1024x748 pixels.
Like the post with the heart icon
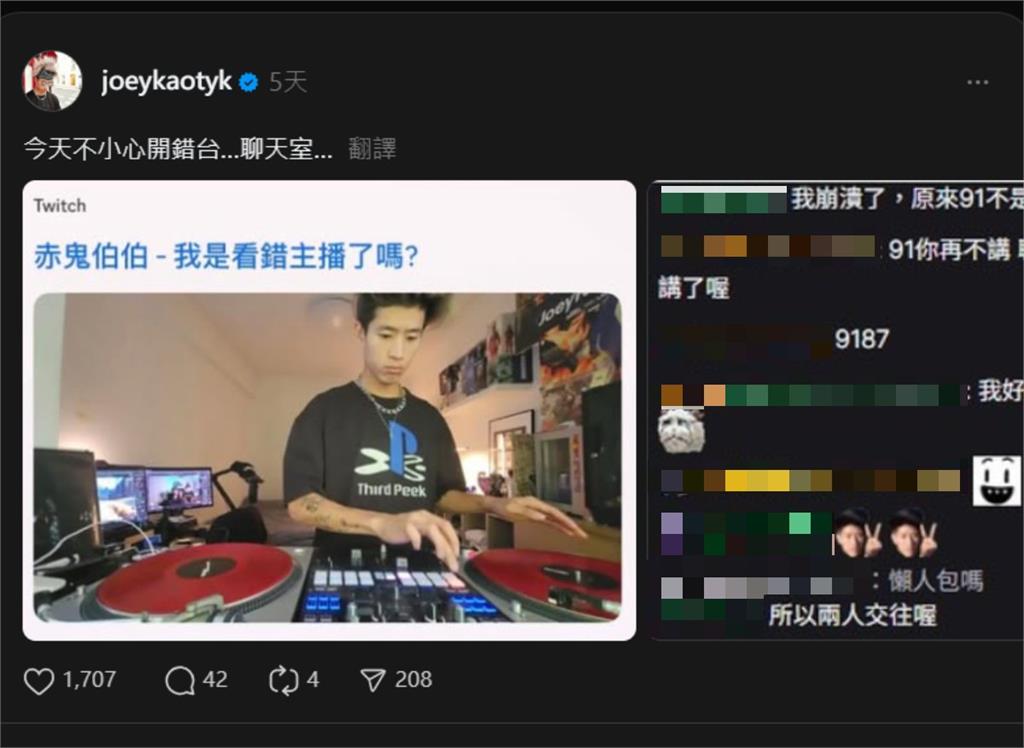point(39,681)
